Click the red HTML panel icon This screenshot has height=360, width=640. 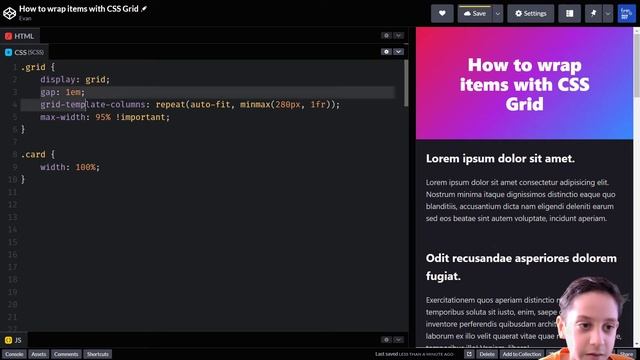(8, 36)
